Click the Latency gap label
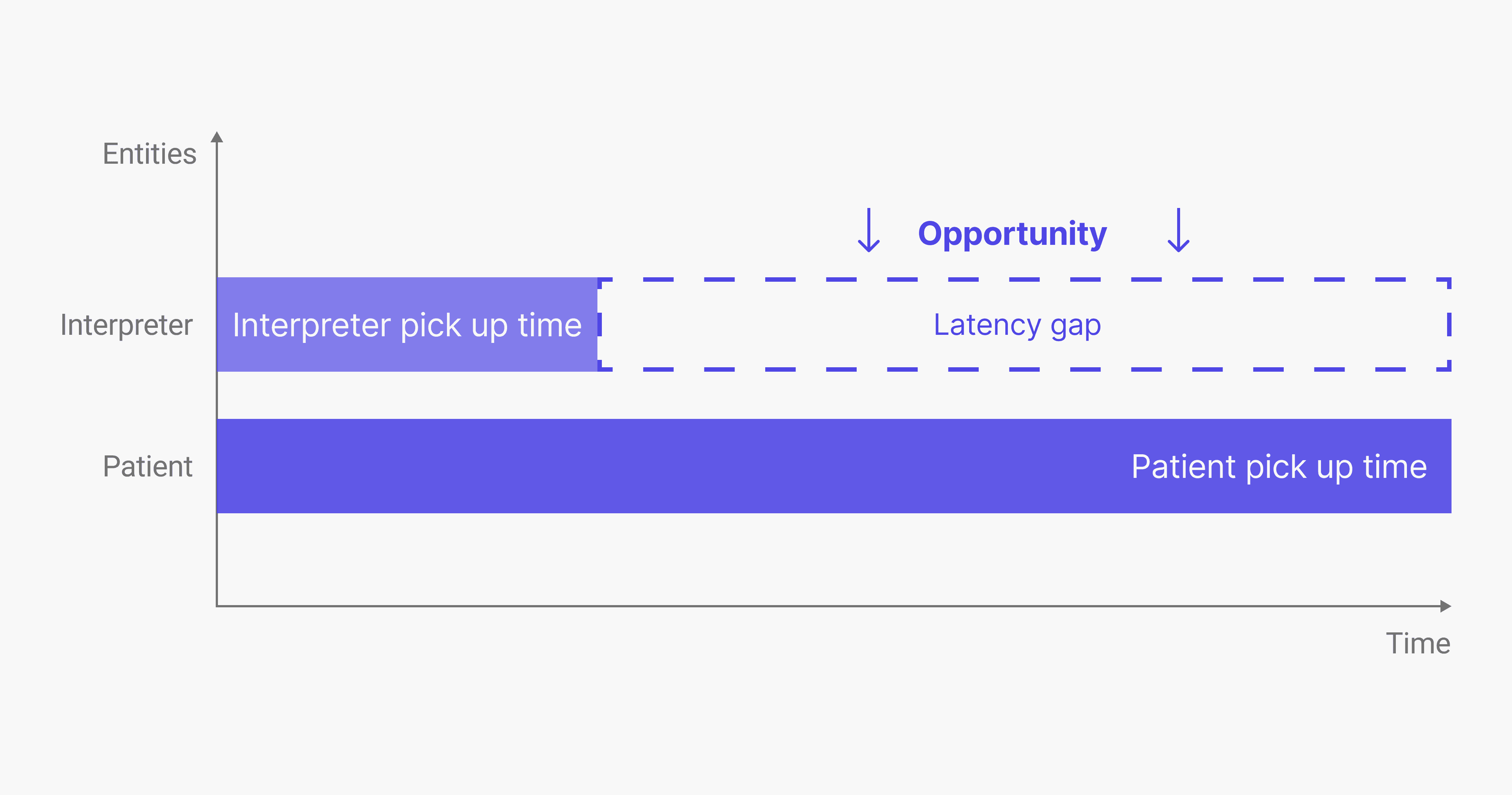Image resolution: width=1512 pixels, height=795 pixels. pyautogui.click(x=1017, y=325)
